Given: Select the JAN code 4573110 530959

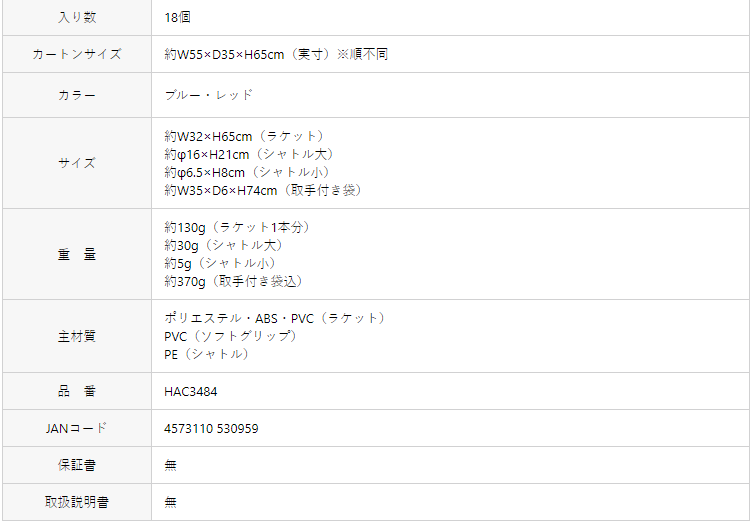Looking at the screenshot, I should pos(211,428).
